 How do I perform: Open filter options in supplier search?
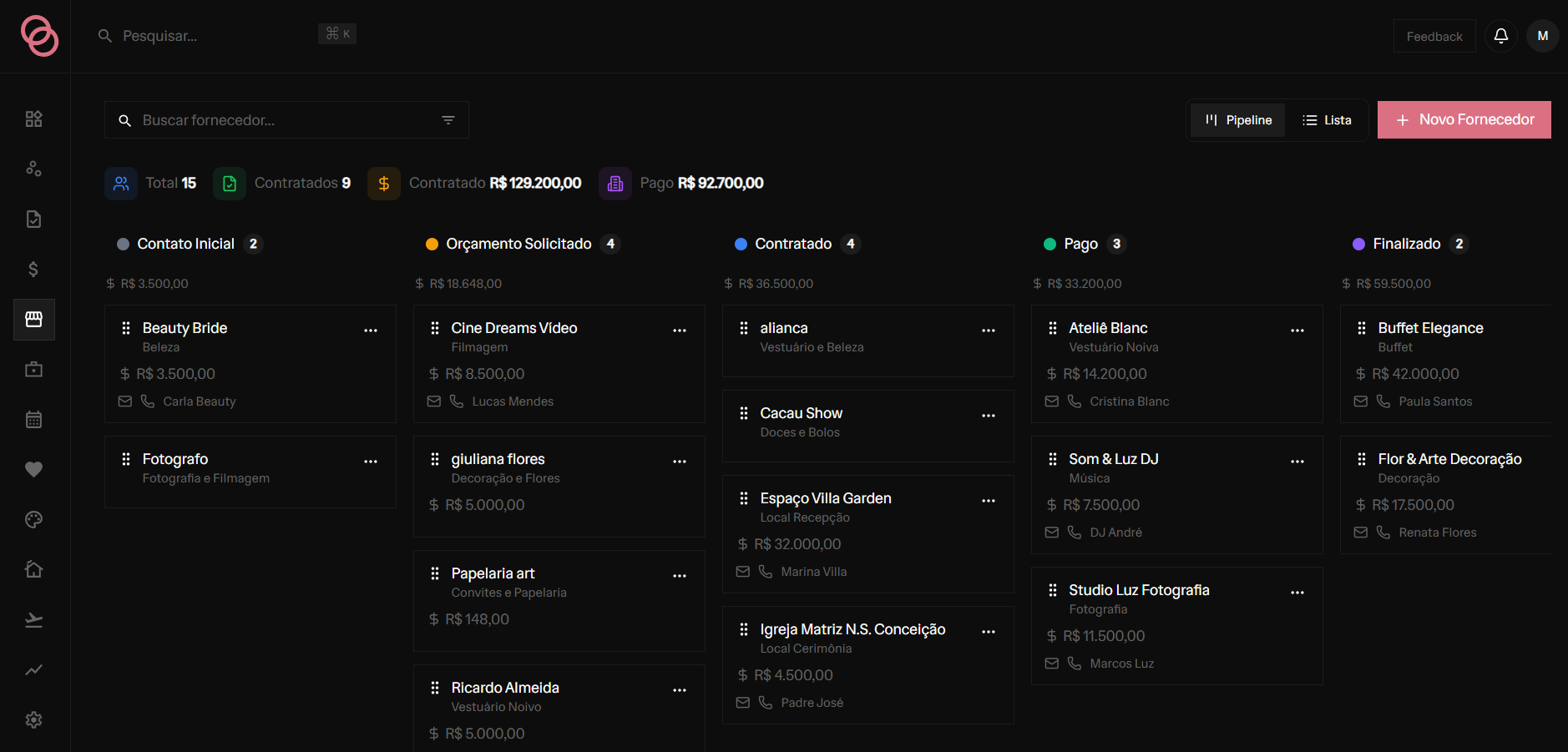448,120
